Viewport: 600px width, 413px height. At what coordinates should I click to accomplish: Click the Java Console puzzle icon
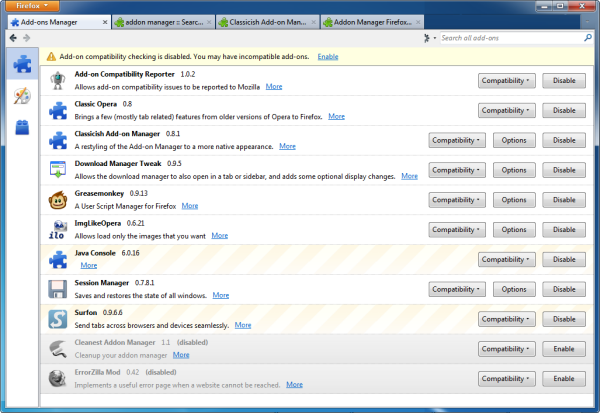(x=58, y=260)
